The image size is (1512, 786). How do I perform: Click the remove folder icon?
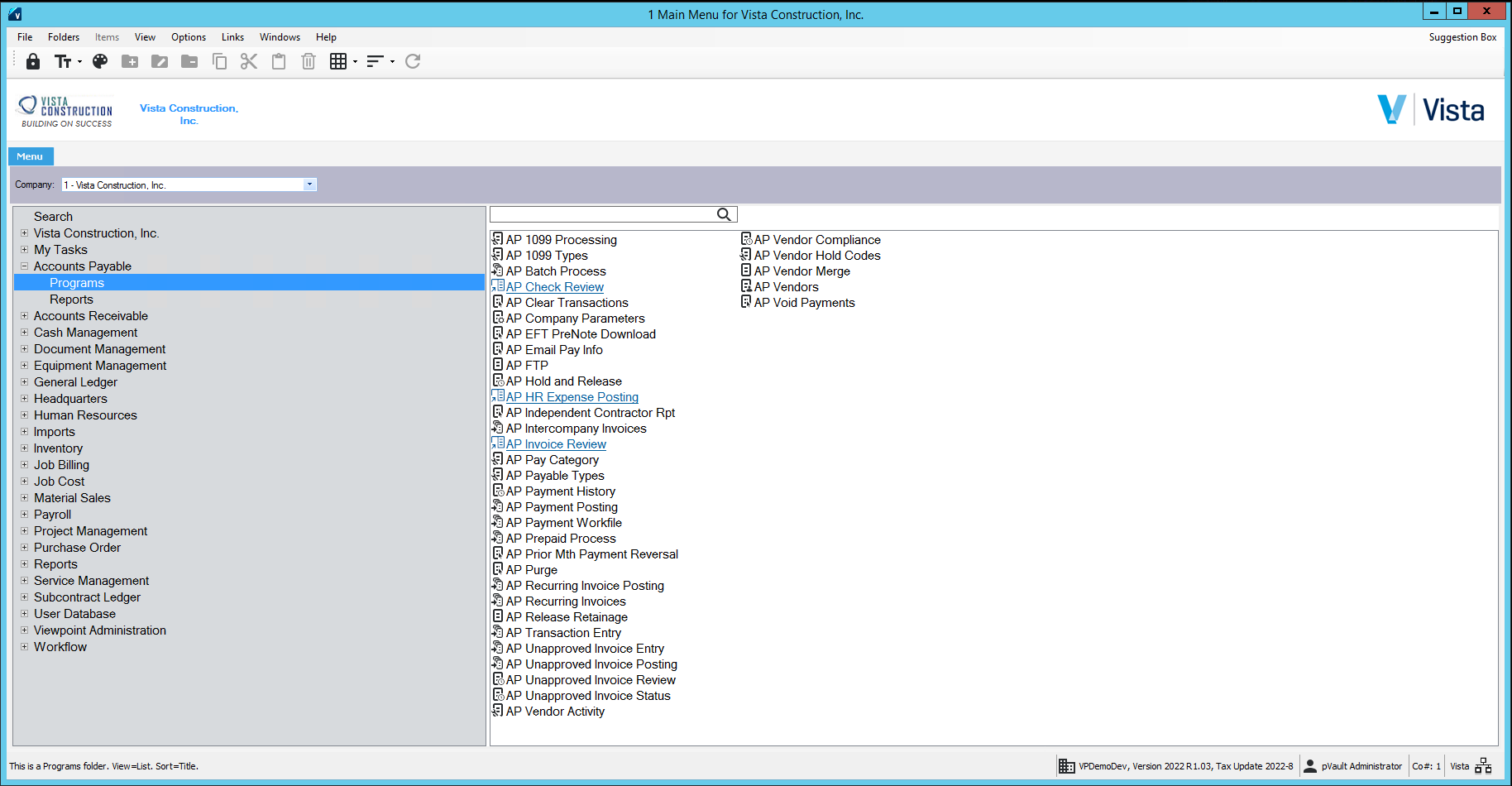(x=189, y=61)
